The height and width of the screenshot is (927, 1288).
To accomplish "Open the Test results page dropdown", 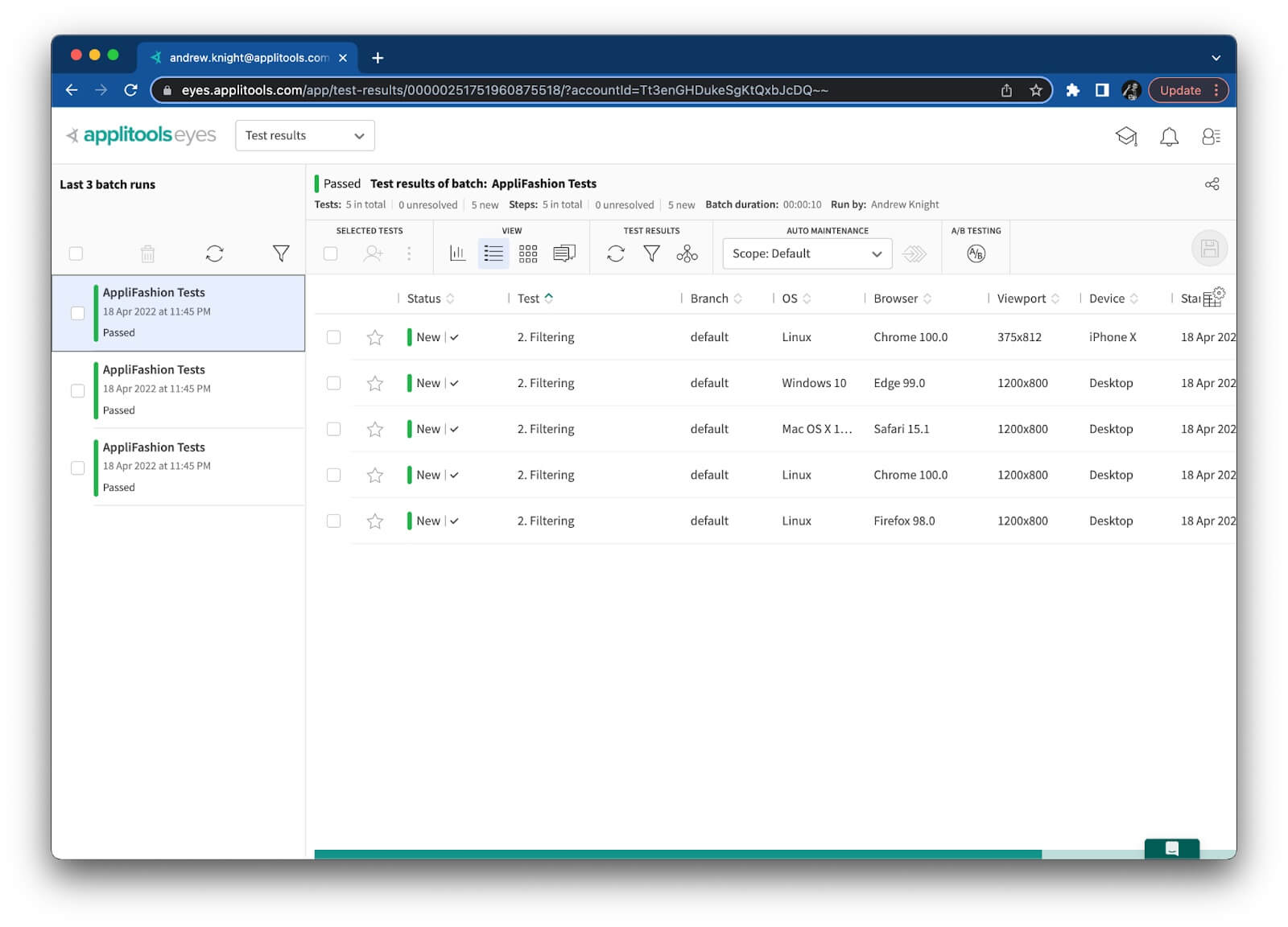I will tap(304, 136).
